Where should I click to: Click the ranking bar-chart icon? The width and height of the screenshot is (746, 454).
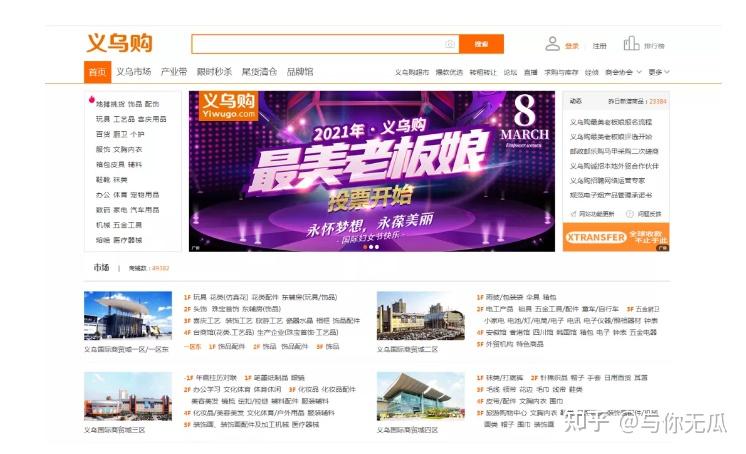[x=631, y=44]
